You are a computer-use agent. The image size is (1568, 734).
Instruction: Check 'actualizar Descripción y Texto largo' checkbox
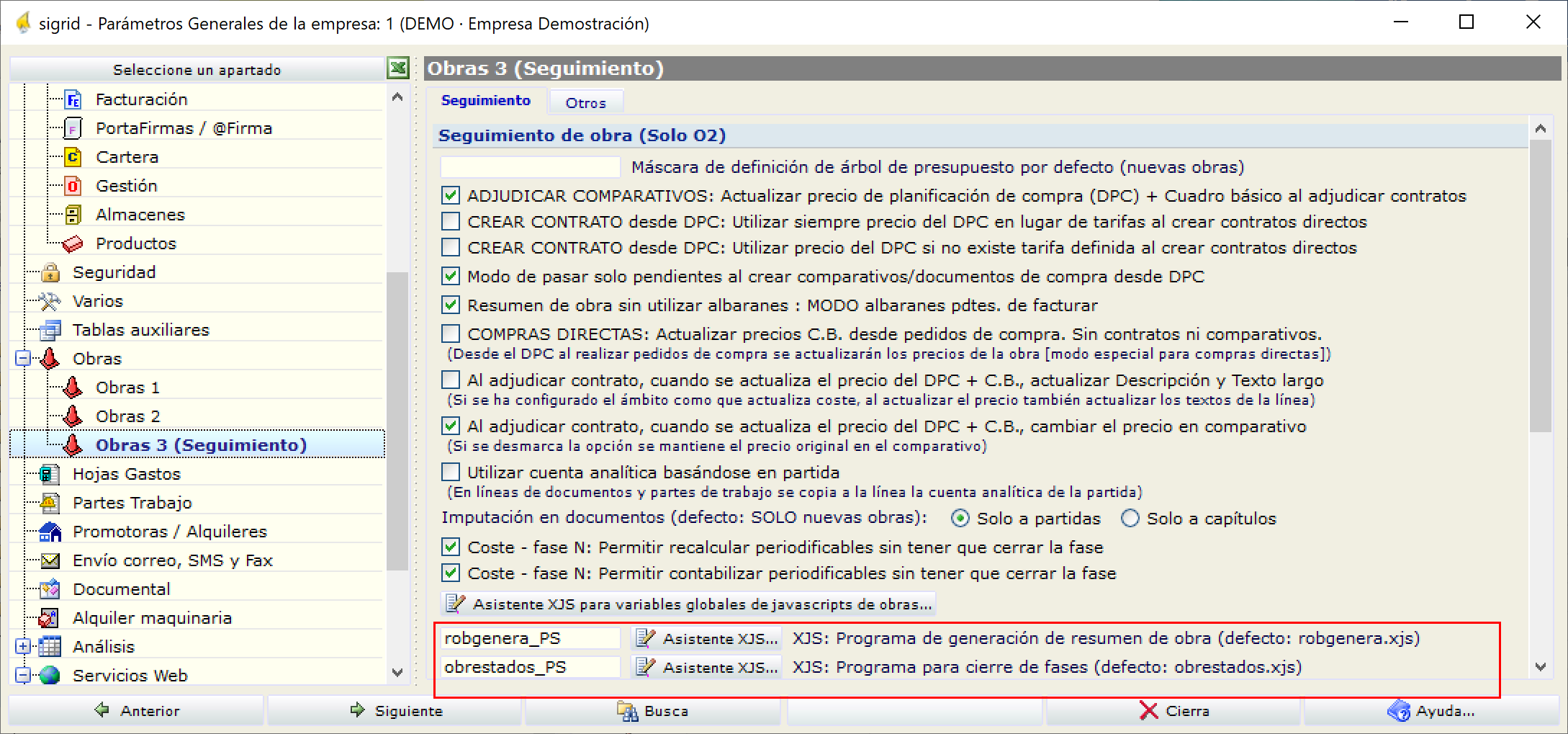coord(451,380)
